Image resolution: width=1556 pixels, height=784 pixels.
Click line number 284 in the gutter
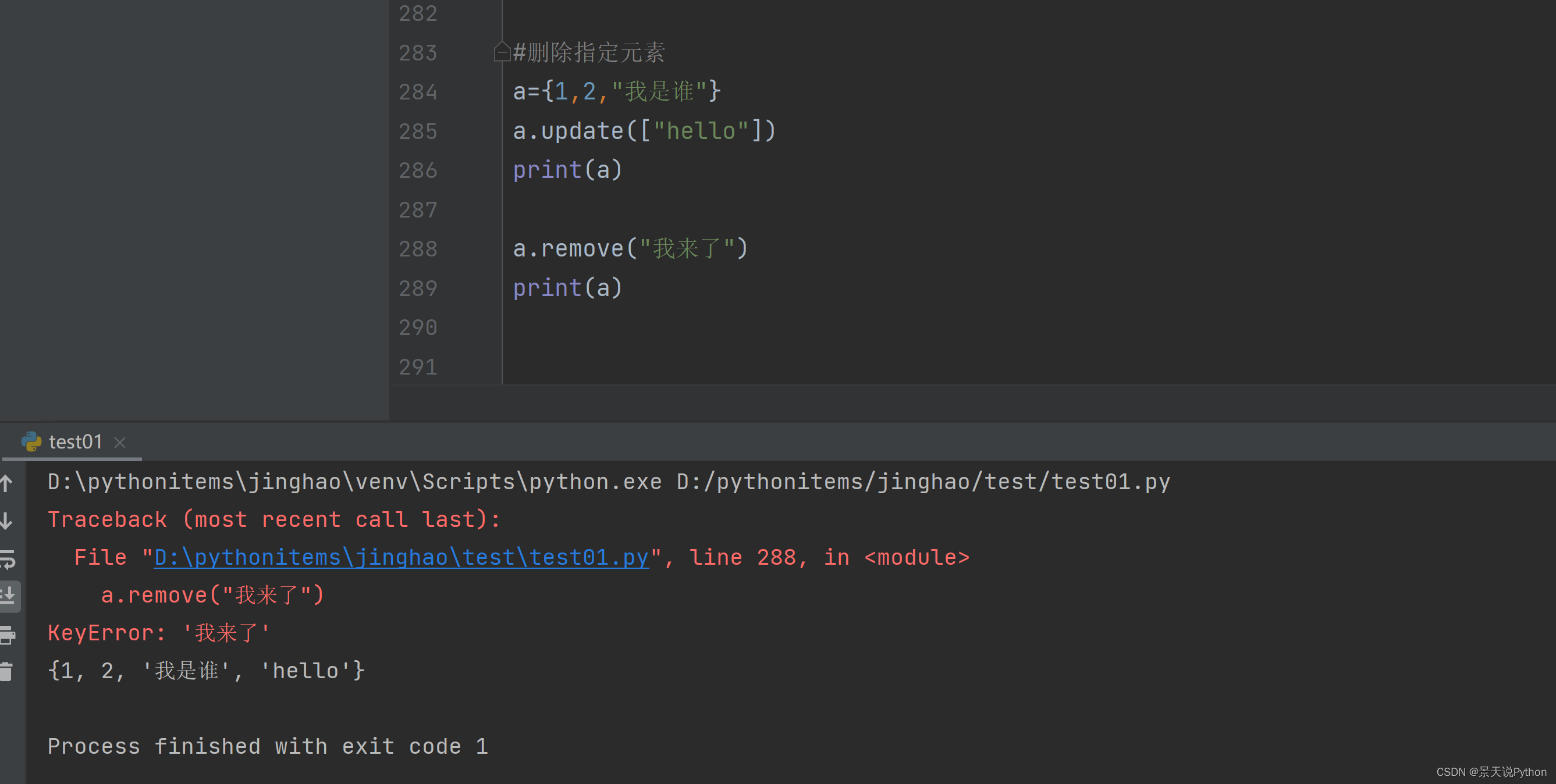(x=418, y=92)
